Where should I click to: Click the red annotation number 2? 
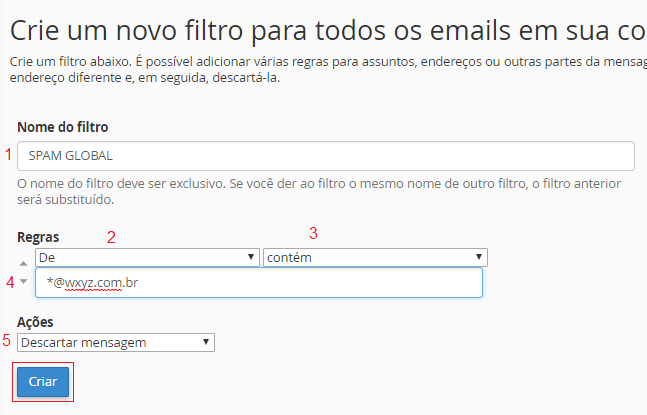coord(112,237)
